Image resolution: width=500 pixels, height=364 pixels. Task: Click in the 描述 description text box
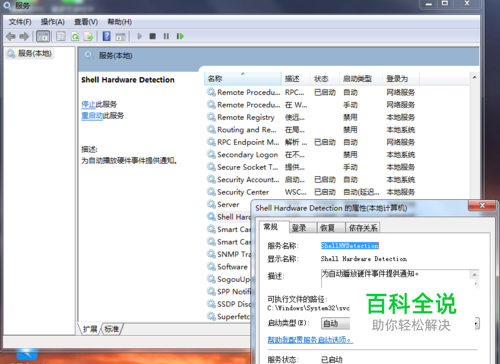(x=400, y=279)
